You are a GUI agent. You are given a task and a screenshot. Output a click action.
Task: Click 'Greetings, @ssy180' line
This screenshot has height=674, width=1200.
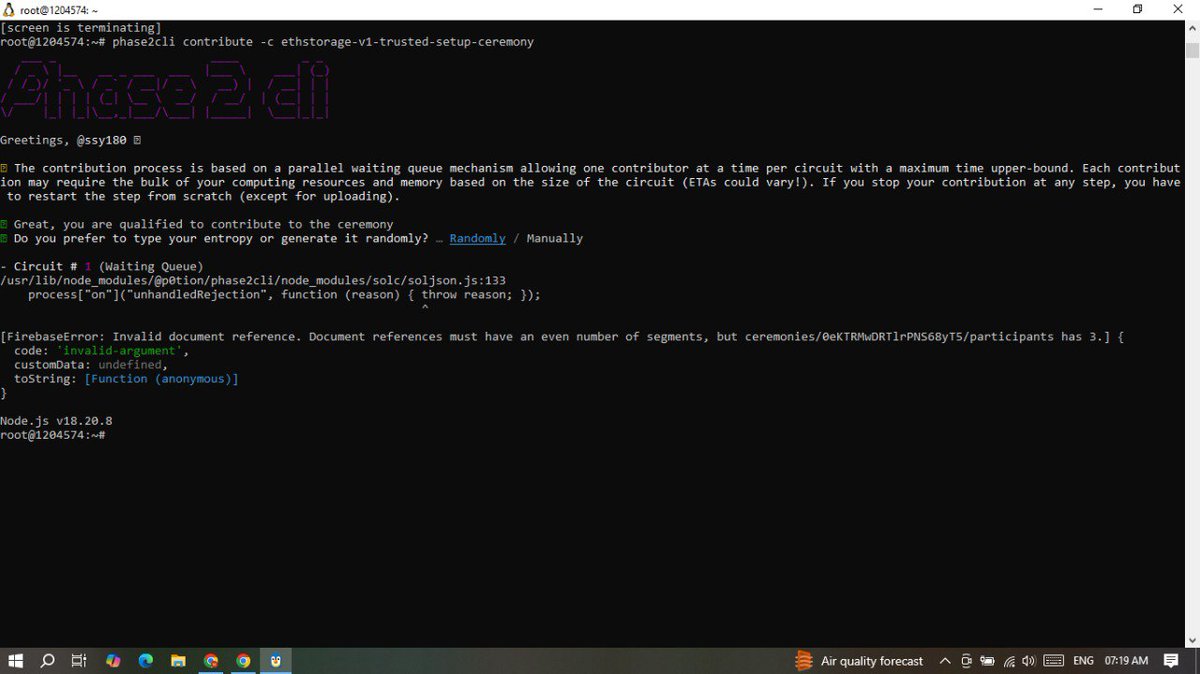pos(70,140)
